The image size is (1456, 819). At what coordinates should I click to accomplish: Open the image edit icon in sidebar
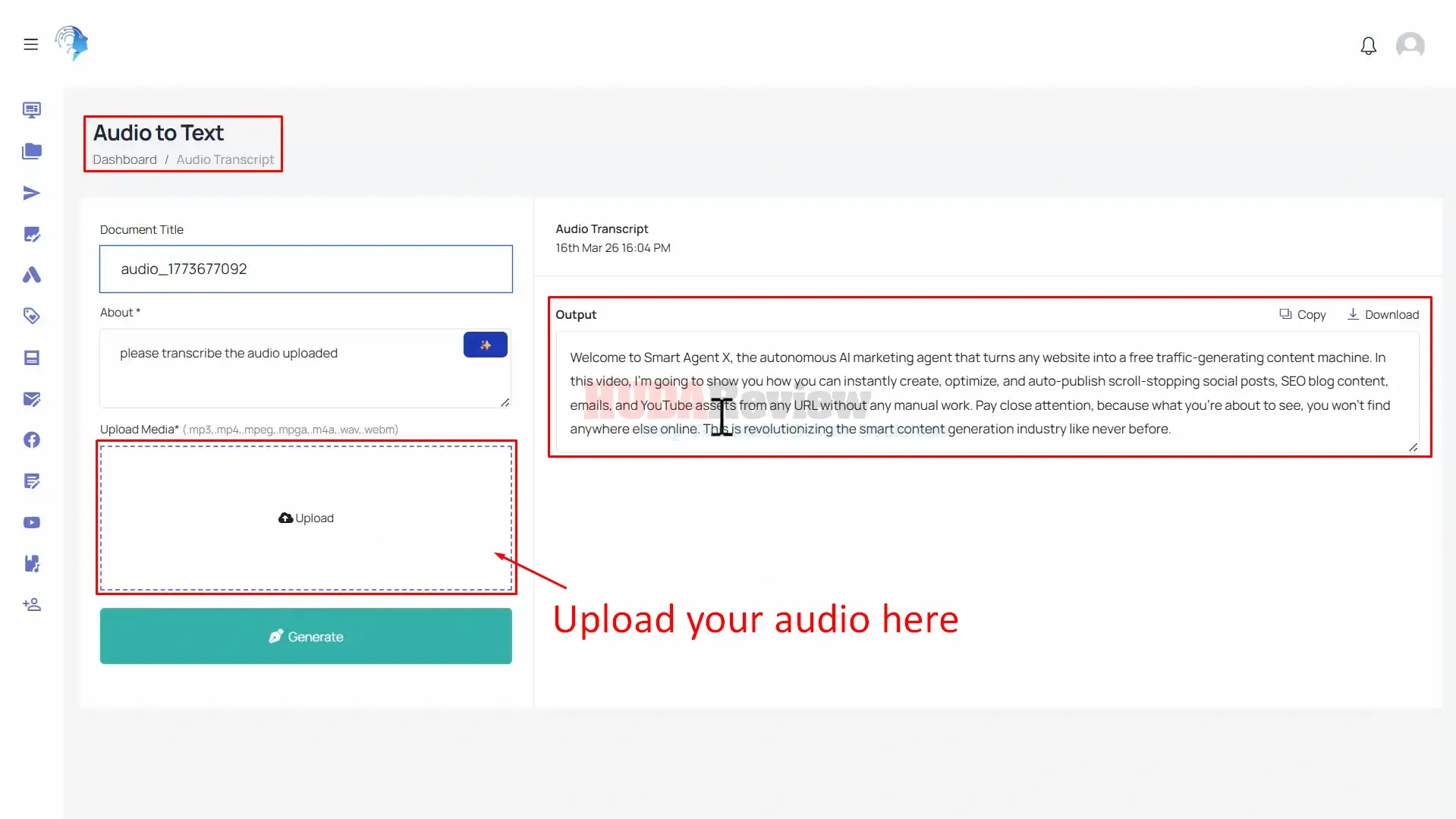[31, 234]
